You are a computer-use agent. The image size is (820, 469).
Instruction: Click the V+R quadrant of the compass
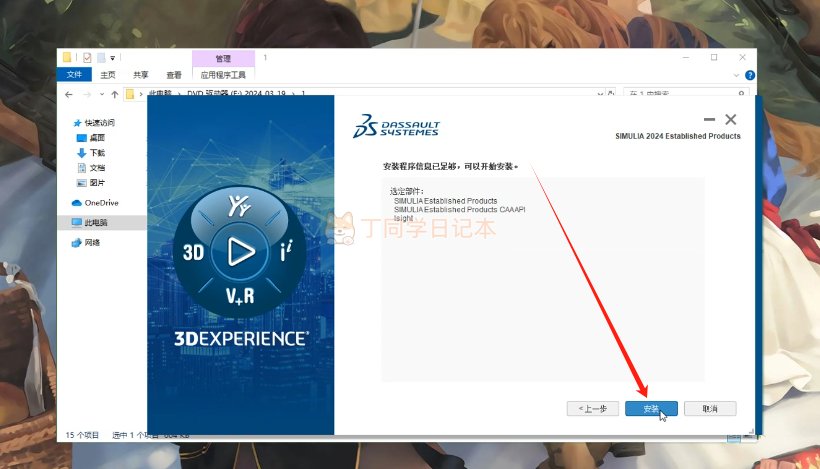[240, 296]
